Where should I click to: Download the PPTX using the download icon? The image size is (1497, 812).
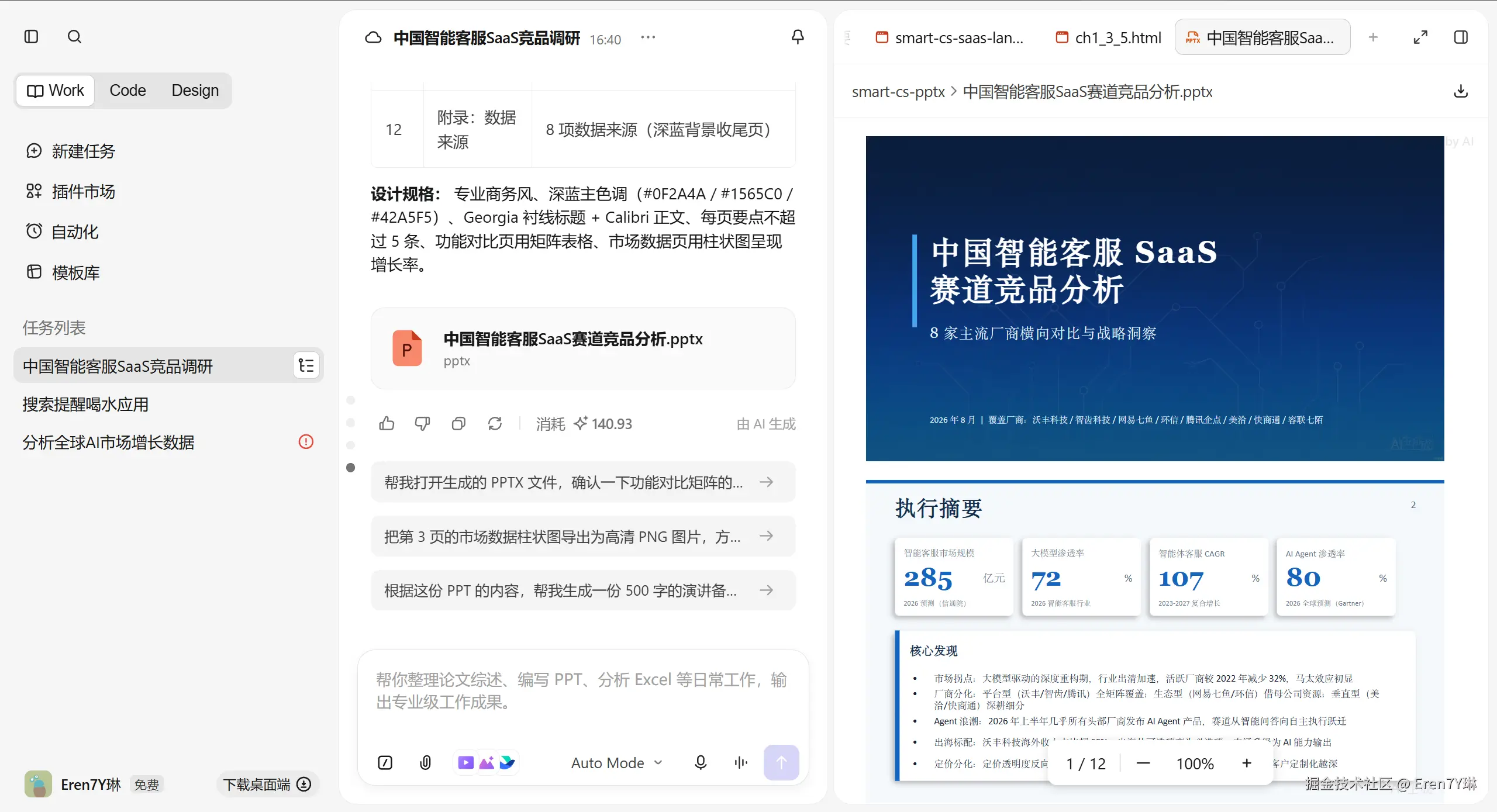[x=1461, y=91]
